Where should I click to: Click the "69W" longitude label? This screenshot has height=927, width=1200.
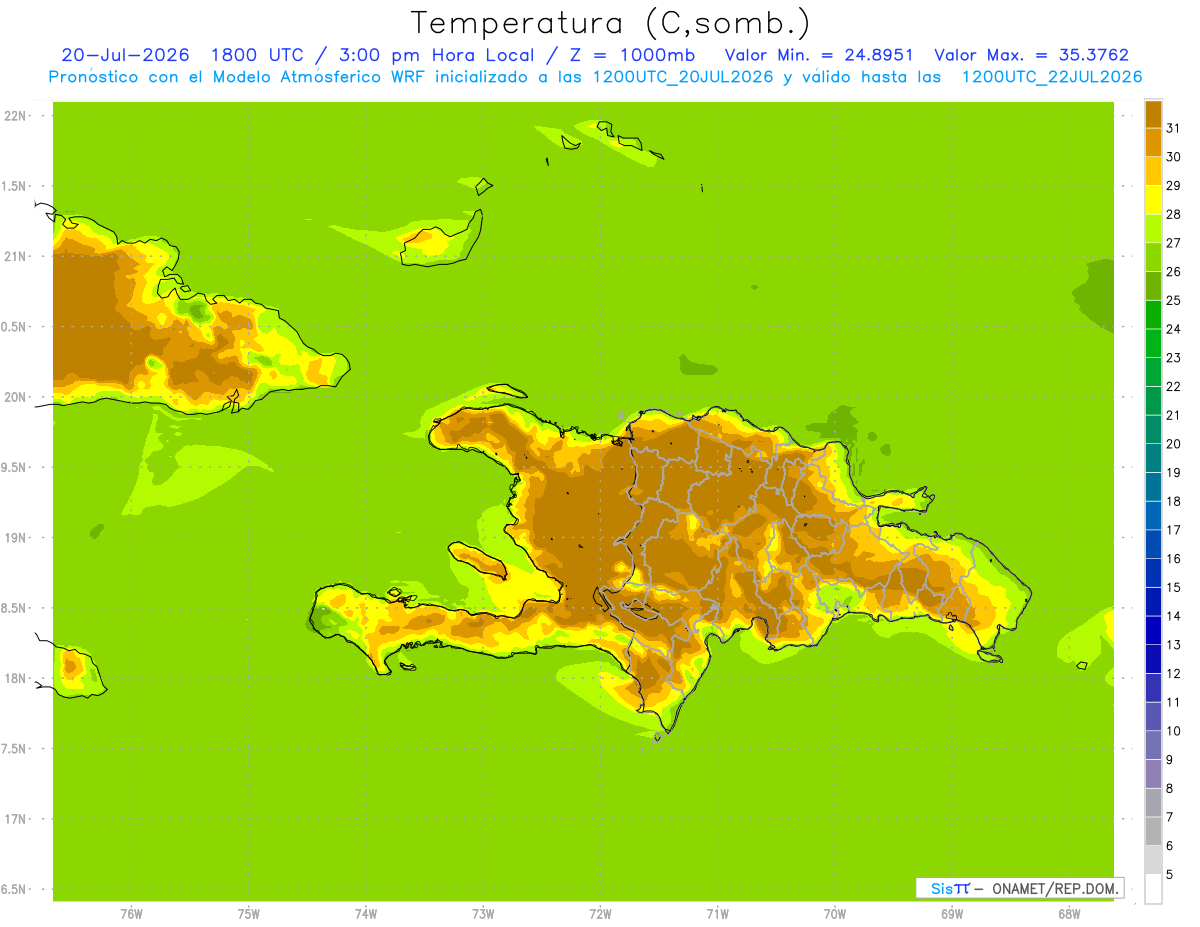click(x=952, y=913)
